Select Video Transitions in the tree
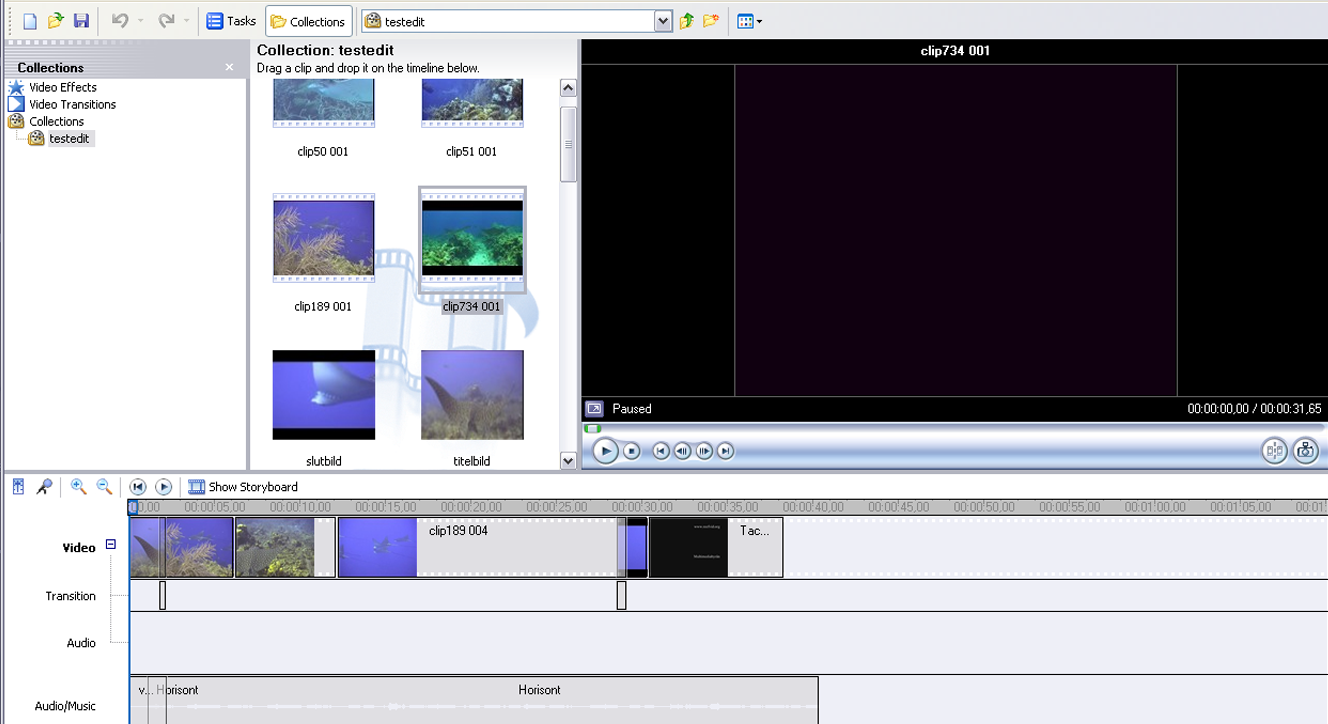 72,104
